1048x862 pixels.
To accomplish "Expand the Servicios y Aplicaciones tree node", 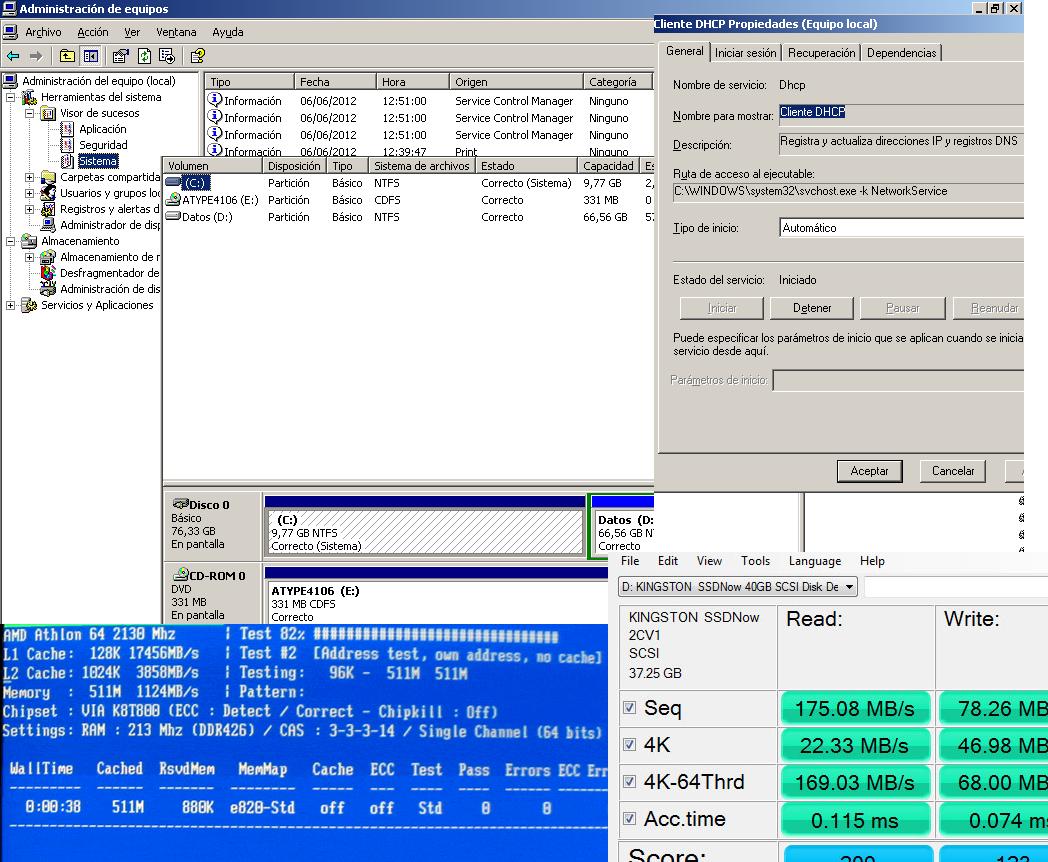I will coord(12,306).
